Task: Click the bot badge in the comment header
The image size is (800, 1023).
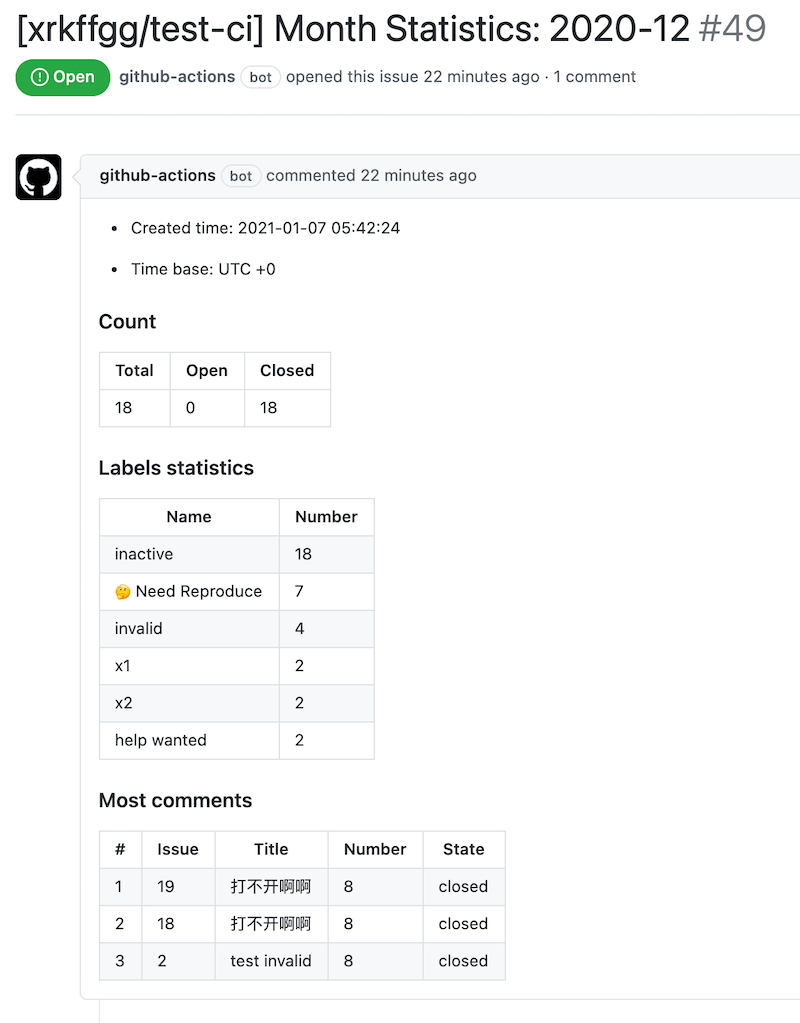Action: 241,176
